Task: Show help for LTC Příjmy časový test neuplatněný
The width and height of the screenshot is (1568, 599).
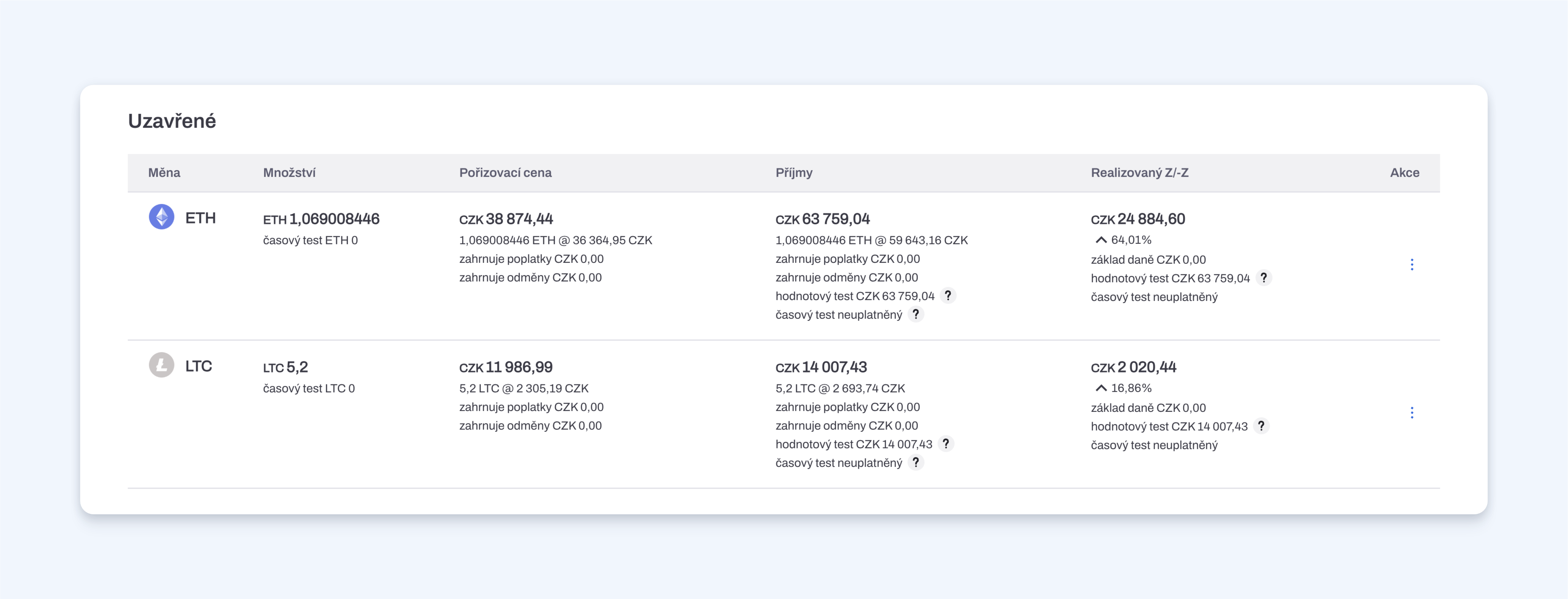Action: (x=916, y=463)
